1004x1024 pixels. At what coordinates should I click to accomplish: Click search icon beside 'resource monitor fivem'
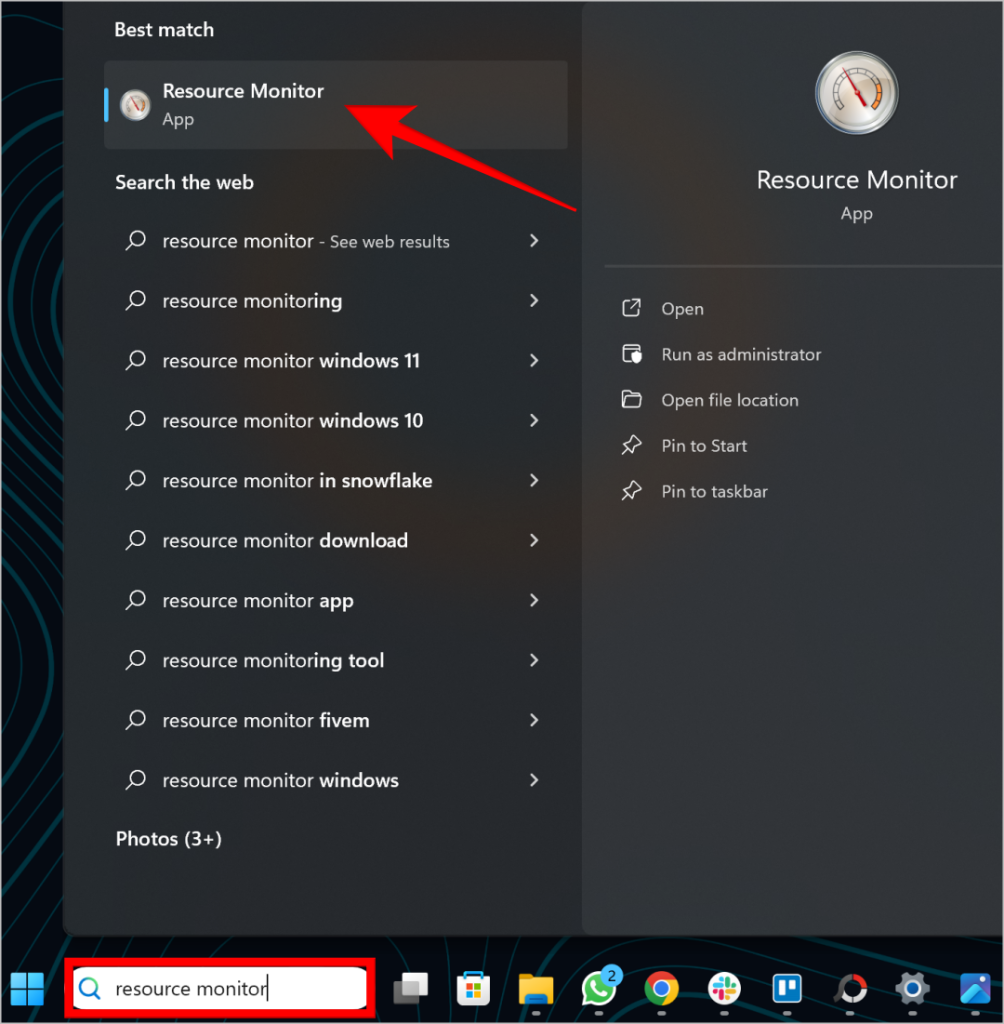[x=135, y=720]
